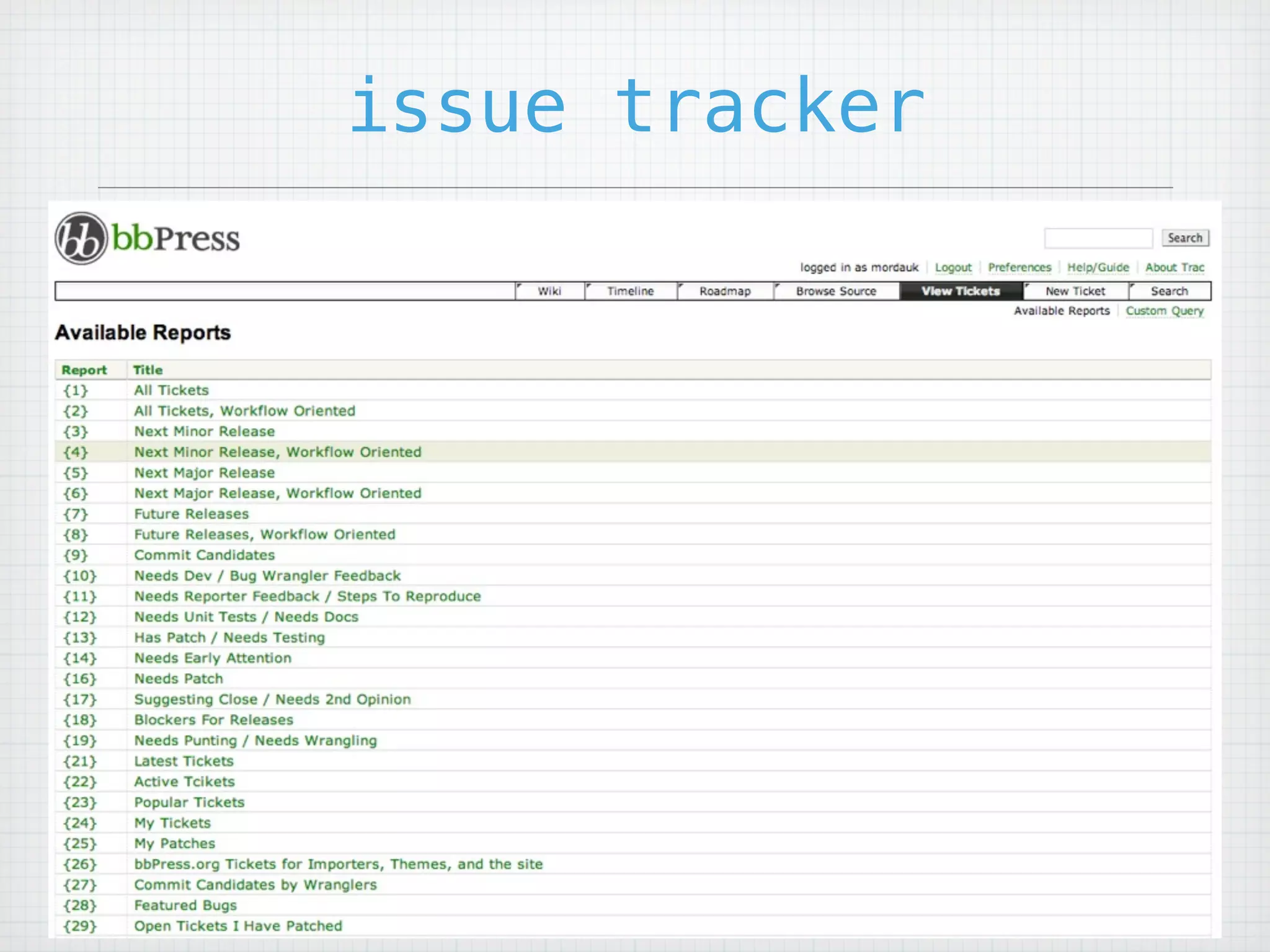Open the Help/Guide link
This screenshot has height=952, width=1270.
tap(1098, 267)
